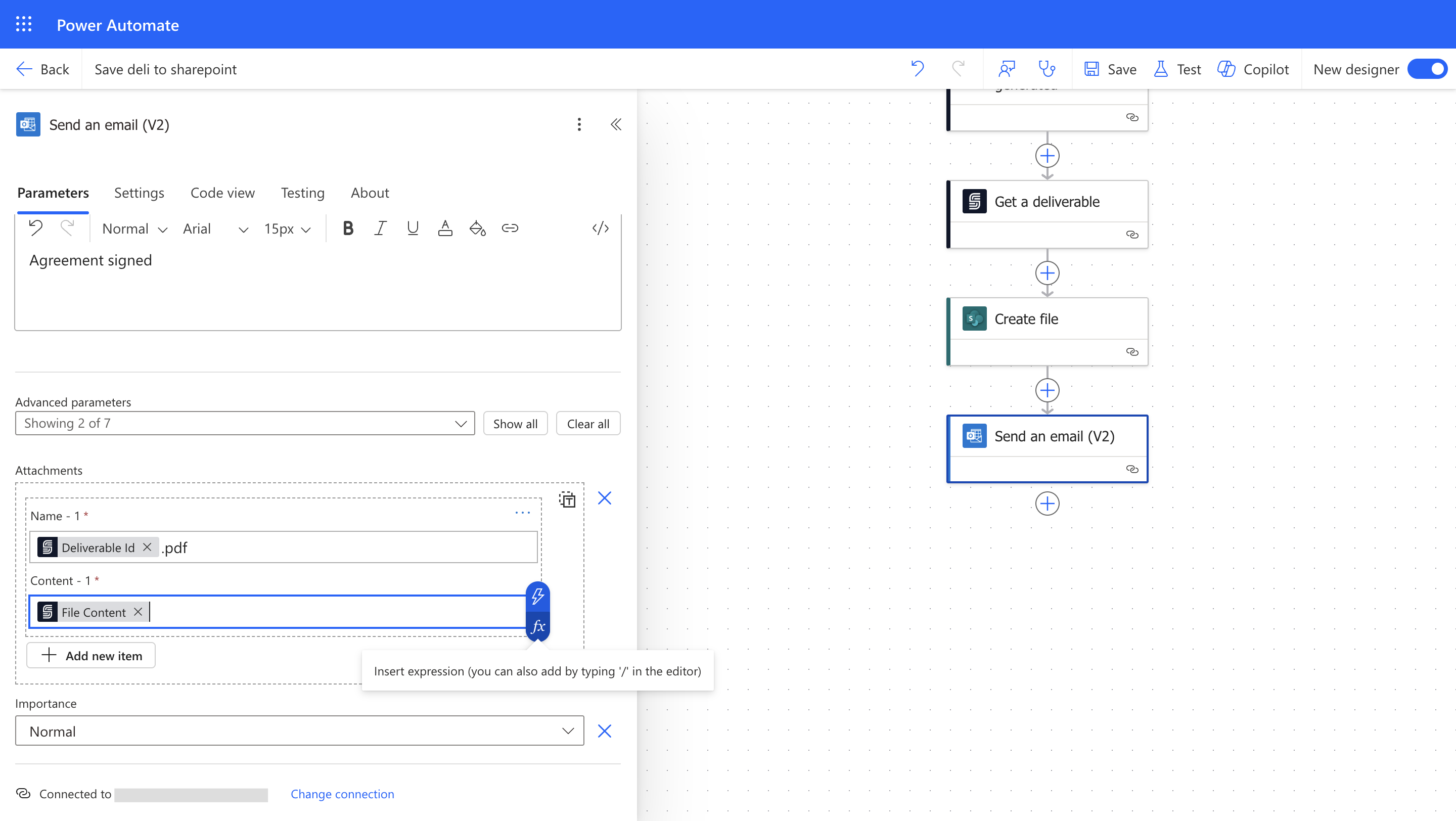
Task: Click the Insert expression fx button
Action: click(x=537, y=626)
